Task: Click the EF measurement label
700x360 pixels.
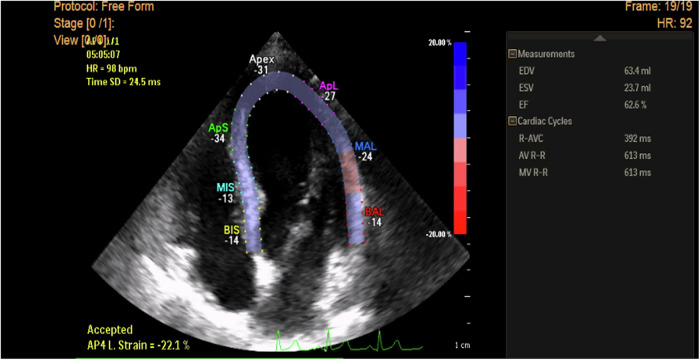Action: tap(523, 105)
